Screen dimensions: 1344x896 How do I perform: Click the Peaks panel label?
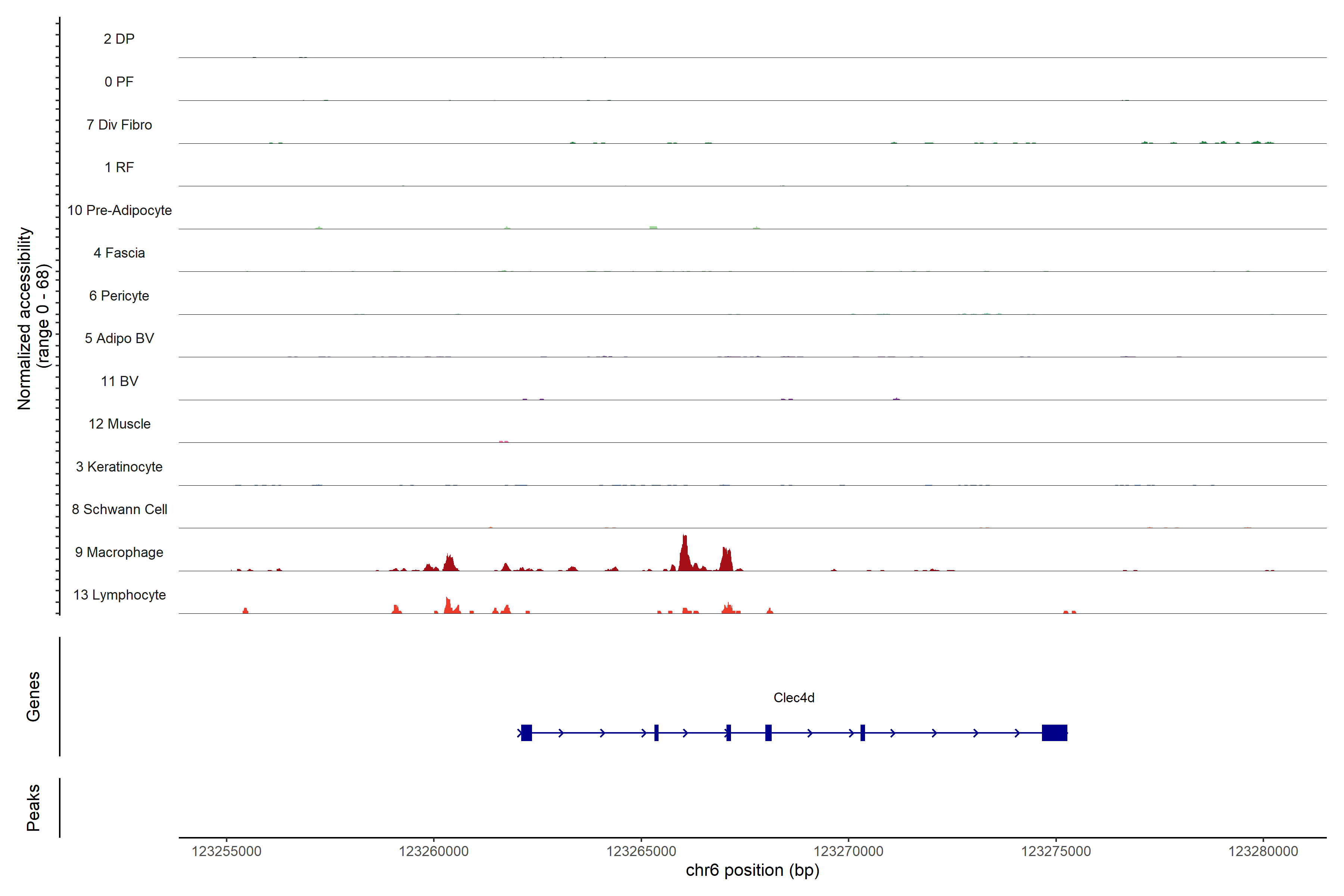(x=33, y=808)
